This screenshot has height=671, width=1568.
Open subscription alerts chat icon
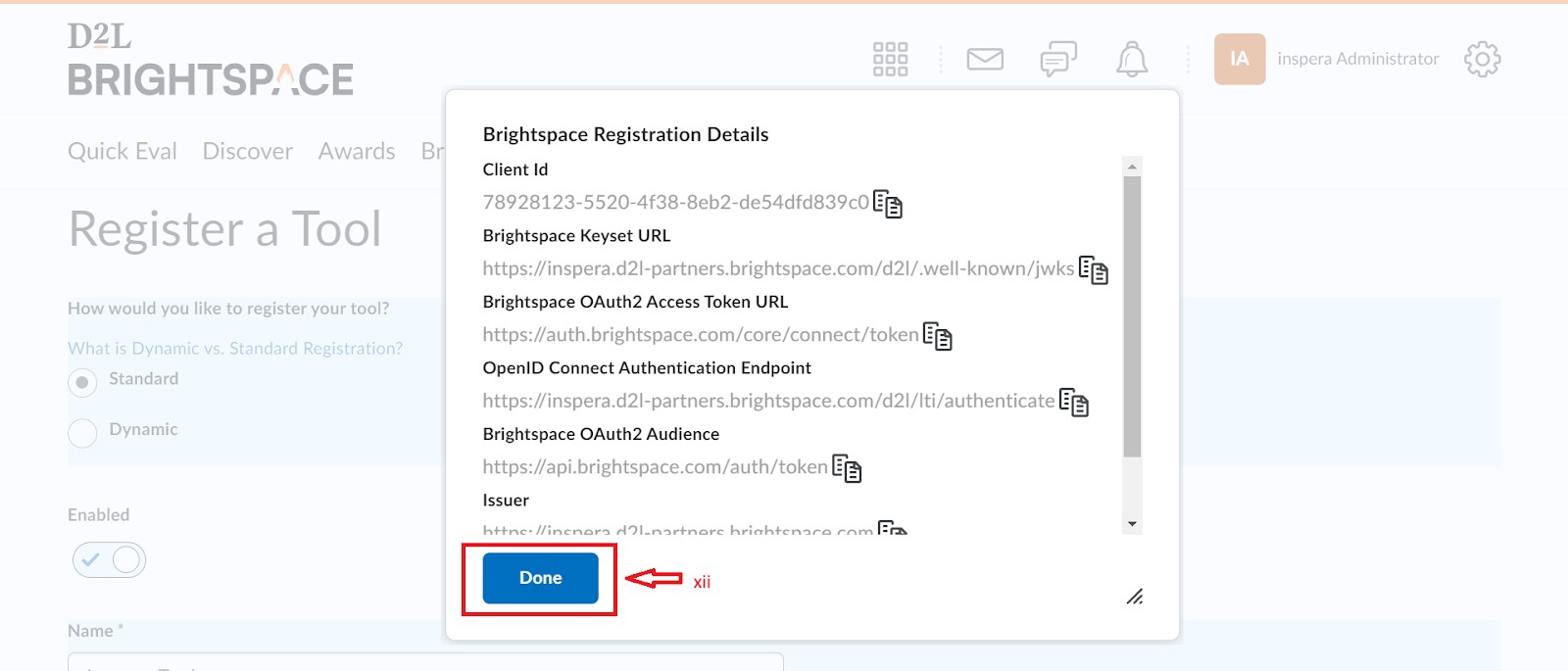pyautogui.click(x=1058, y=59)
